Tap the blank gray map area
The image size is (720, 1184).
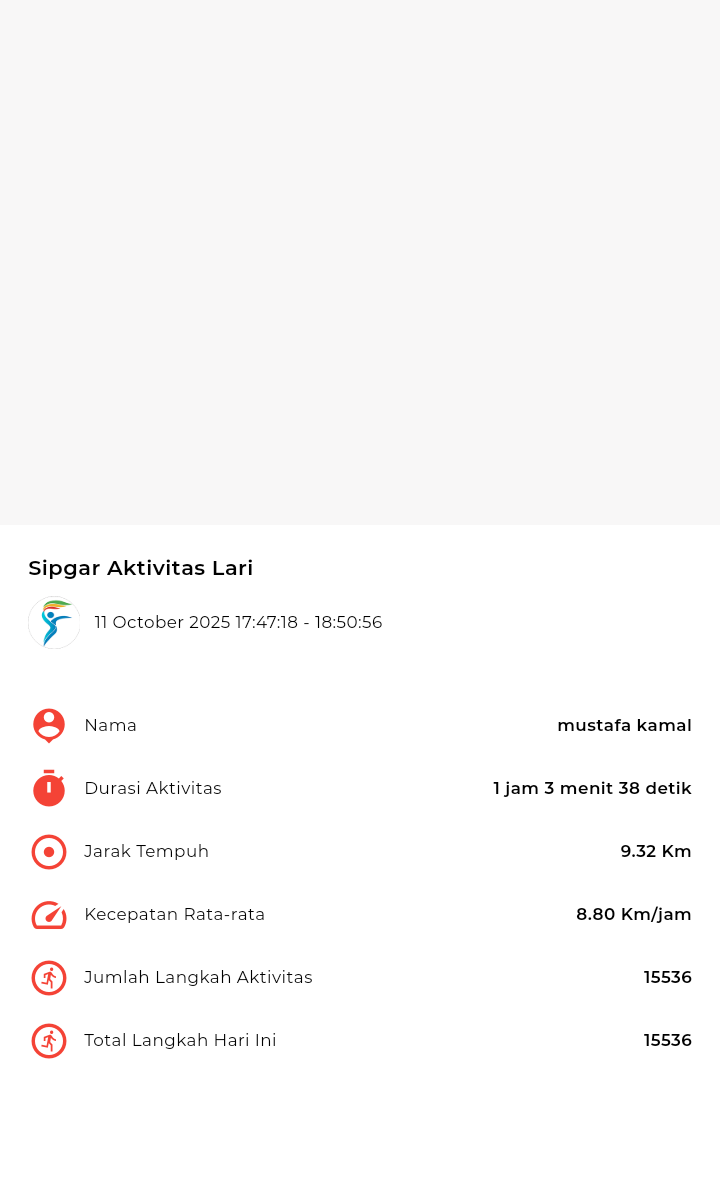[x=360, y=260]
